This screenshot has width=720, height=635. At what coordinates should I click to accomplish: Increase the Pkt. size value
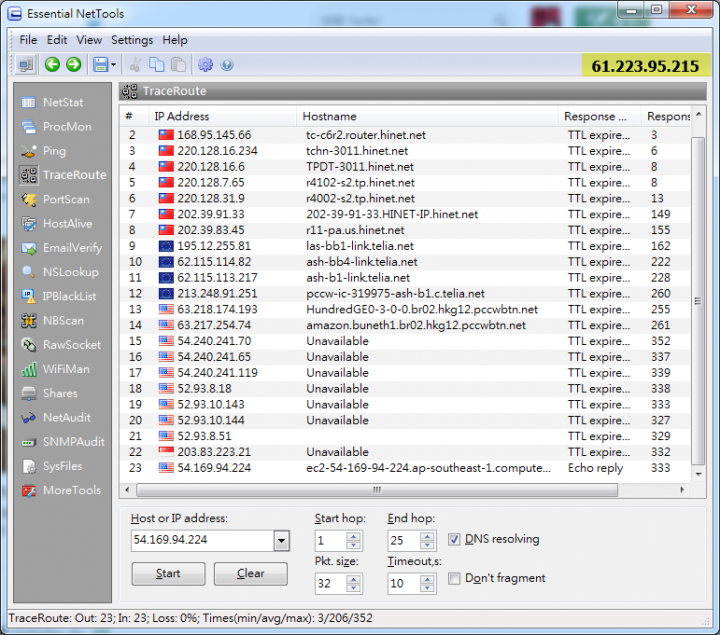[353, 579]
